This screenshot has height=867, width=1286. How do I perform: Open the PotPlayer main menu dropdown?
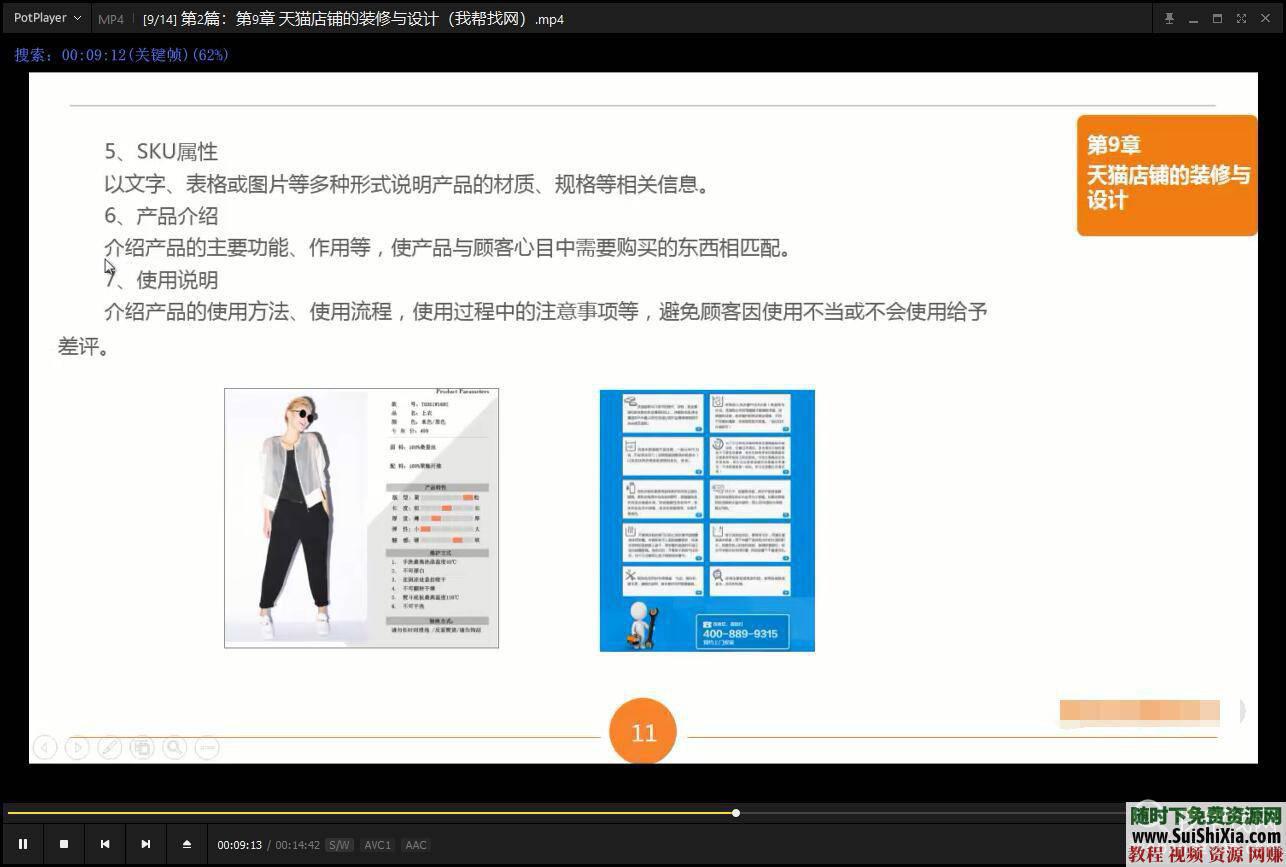(47, 18)
